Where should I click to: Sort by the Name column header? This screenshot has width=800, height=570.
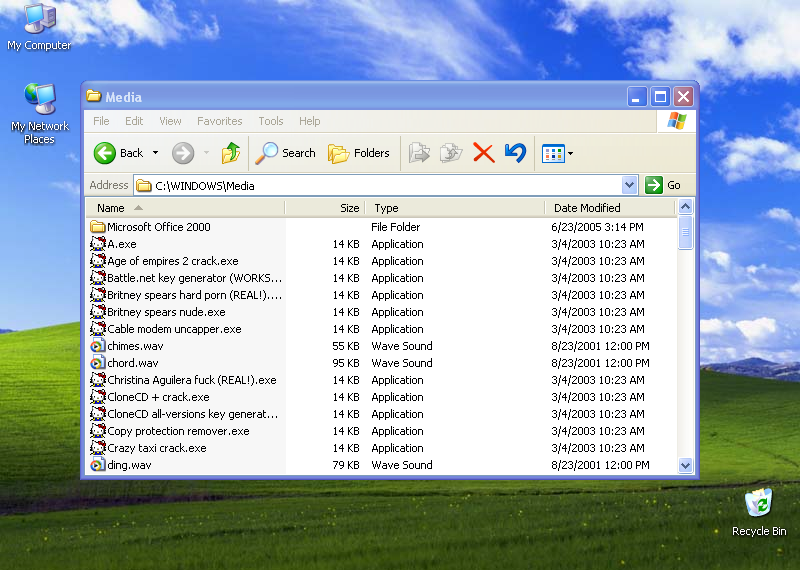coord(185,208)
